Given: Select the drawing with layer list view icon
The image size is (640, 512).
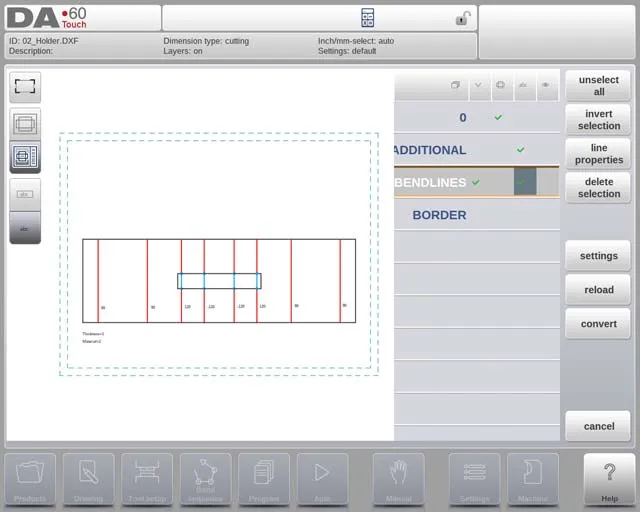Looking at the screenshot, I should pyautogui.click(x=25, y=157).
